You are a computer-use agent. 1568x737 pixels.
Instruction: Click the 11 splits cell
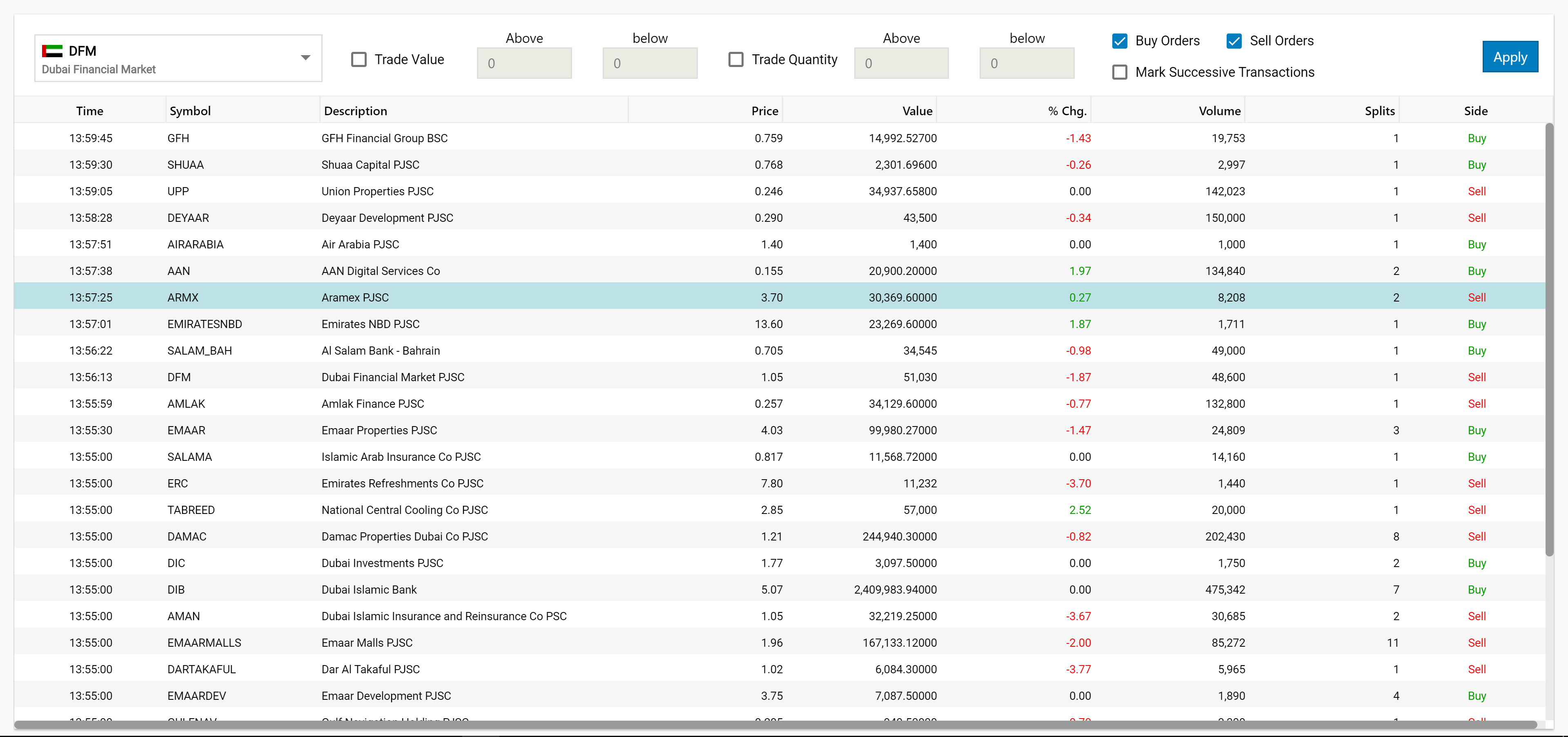pos(1392,643)
